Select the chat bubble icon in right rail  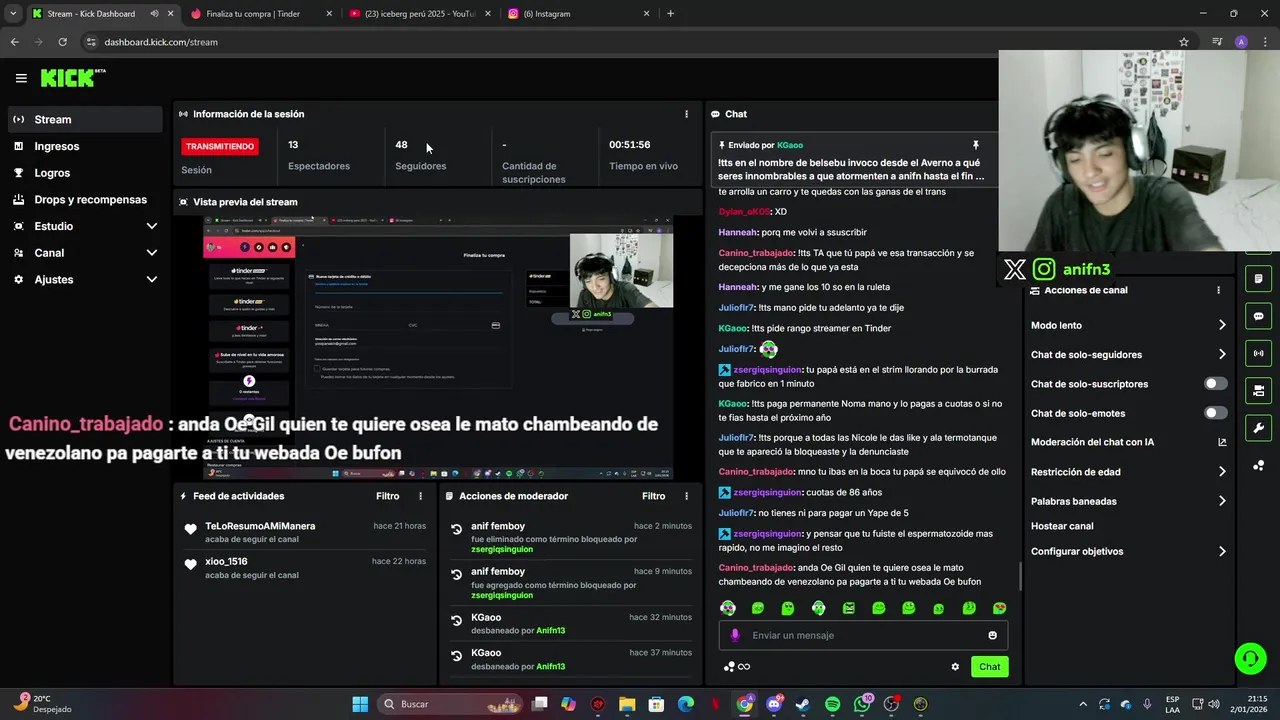pyautogui.click(x=1258, y=316)
